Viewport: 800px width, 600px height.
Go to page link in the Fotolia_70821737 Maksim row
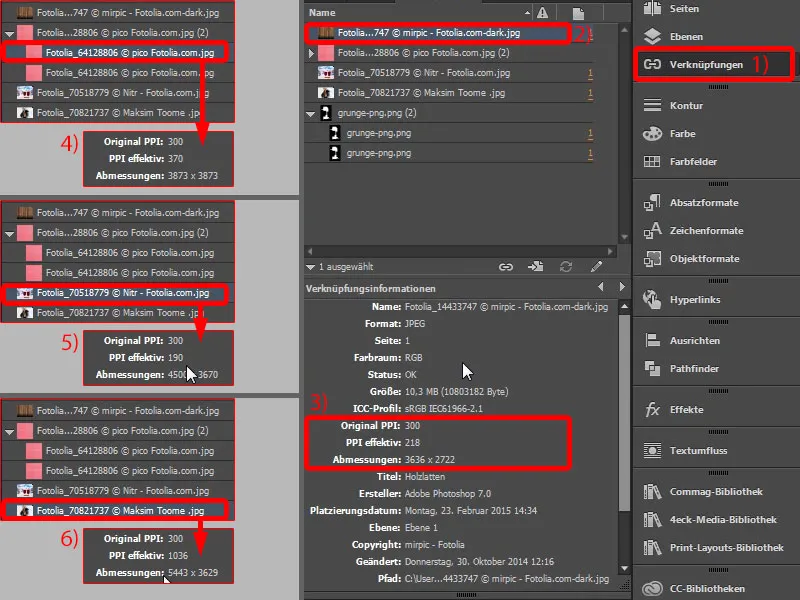[590, 93]
